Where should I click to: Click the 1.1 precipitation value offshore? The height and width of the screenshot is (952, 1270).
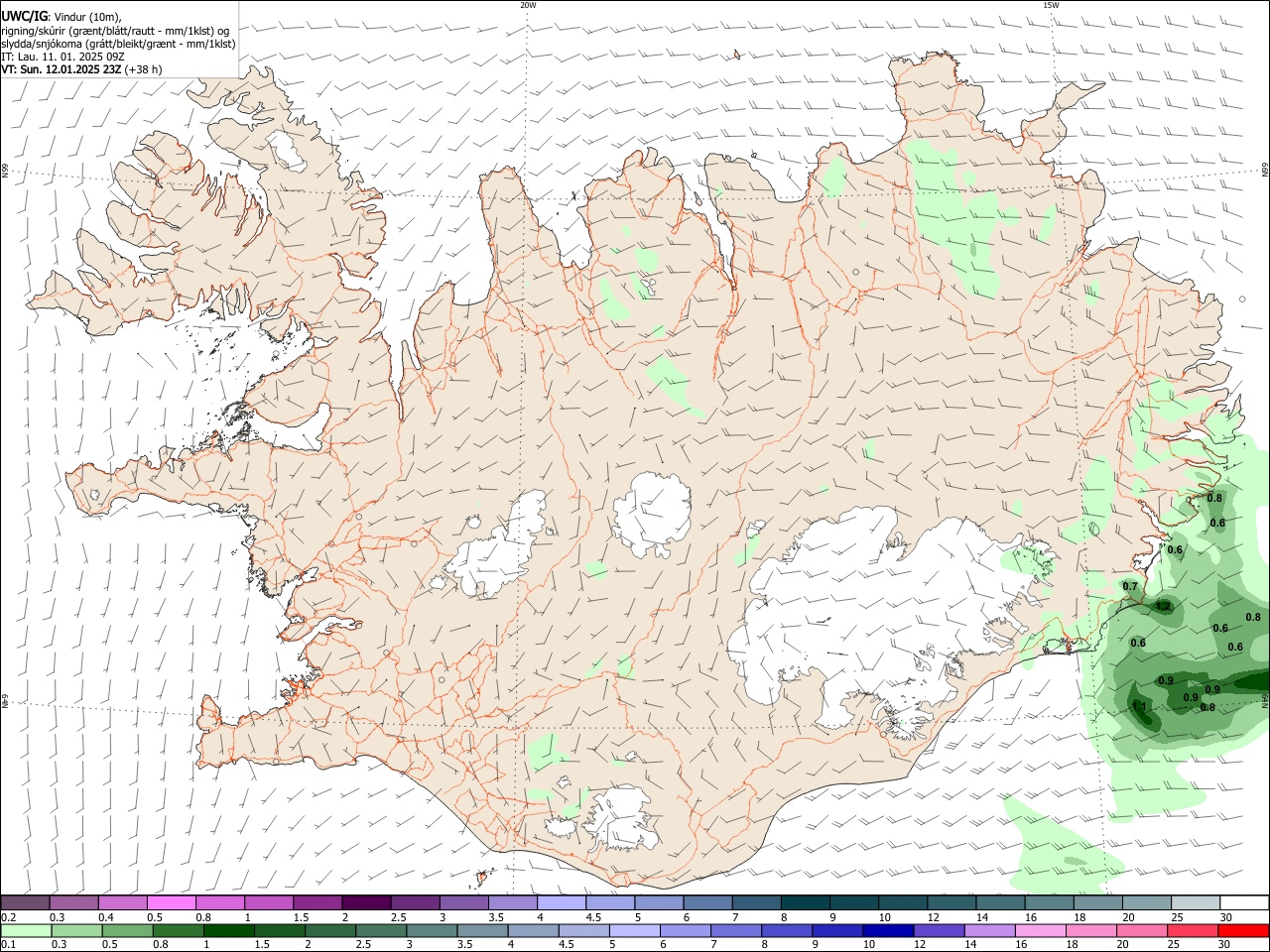tap(1139, 706)
